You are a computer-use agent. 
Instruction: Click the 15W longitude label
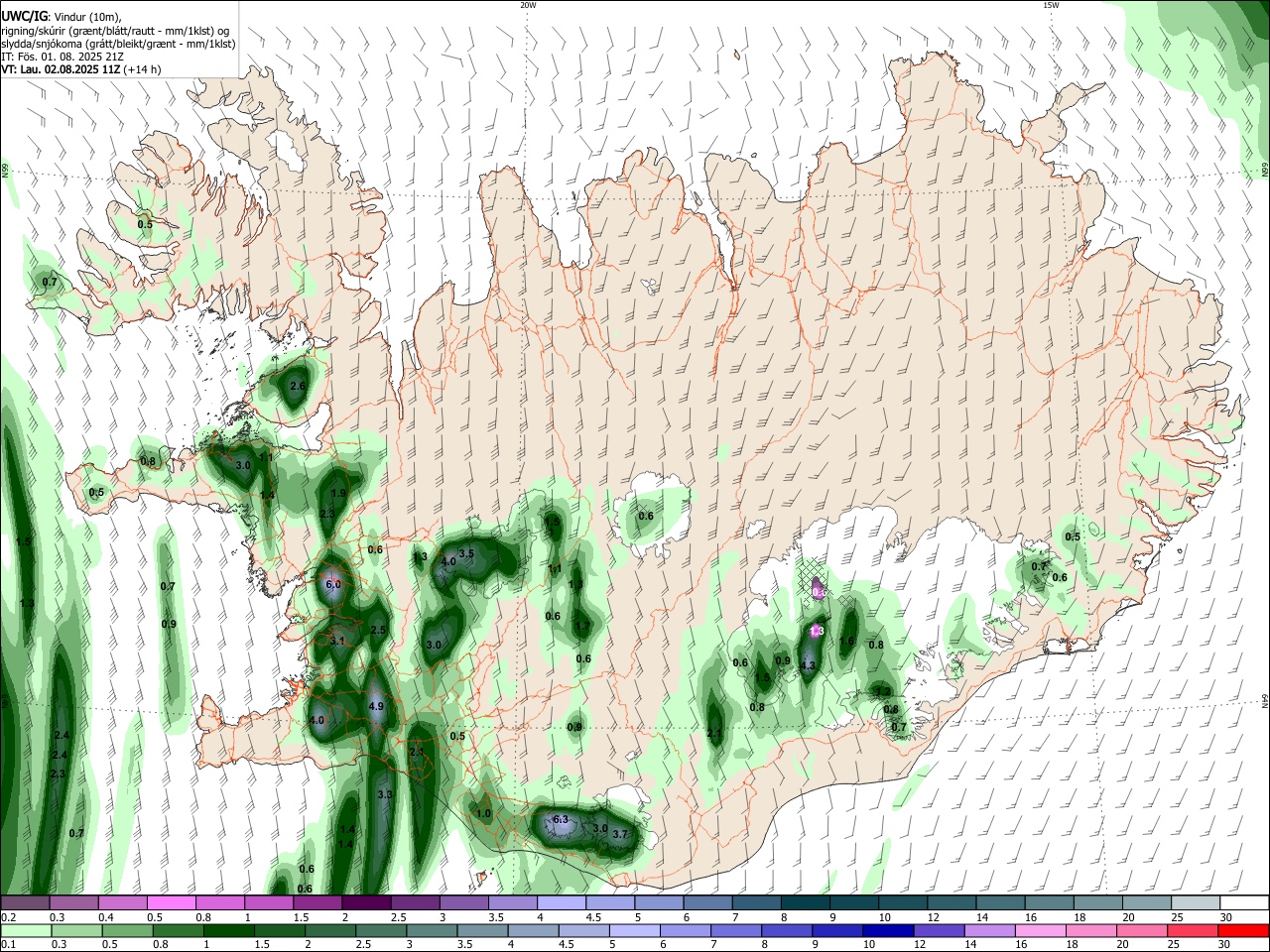[1051, 5]
